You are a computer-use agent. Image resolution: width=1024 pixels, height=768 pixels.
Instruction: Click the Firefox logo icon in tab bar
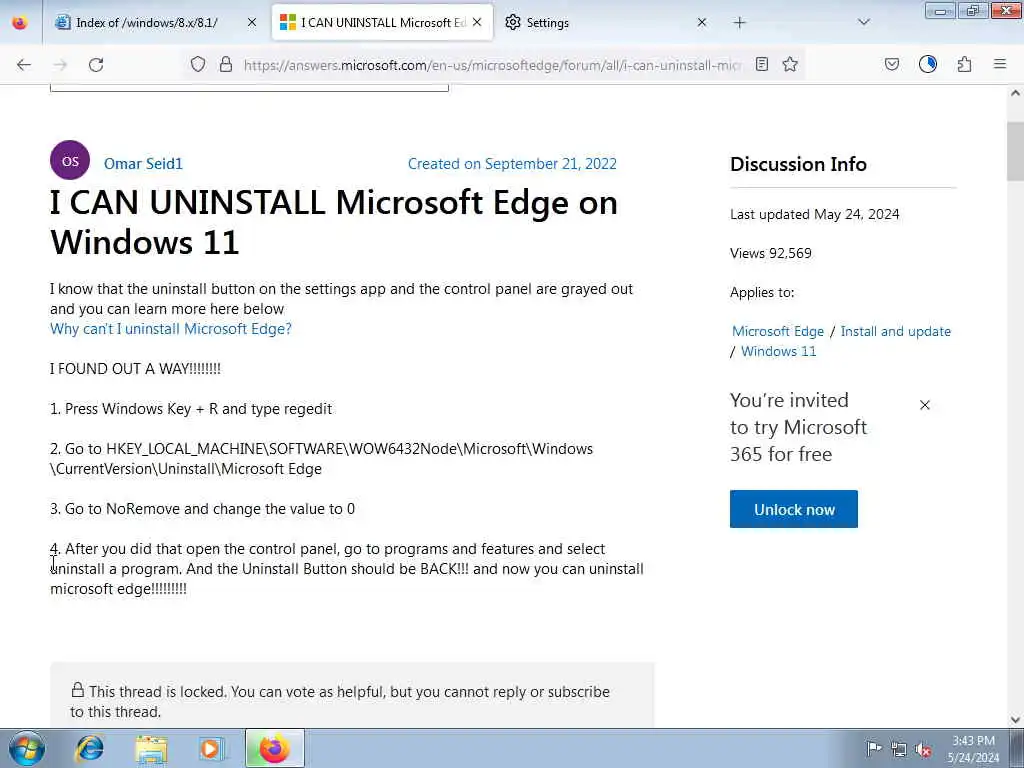pyautogui.click(x=20, y=23)
